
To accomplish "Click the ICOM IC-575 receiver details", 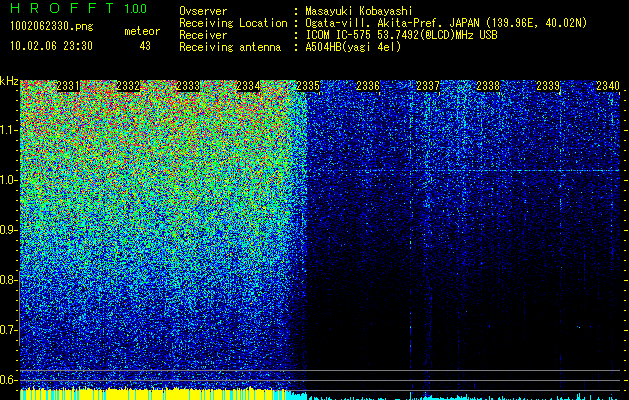I will coord(401,35).
